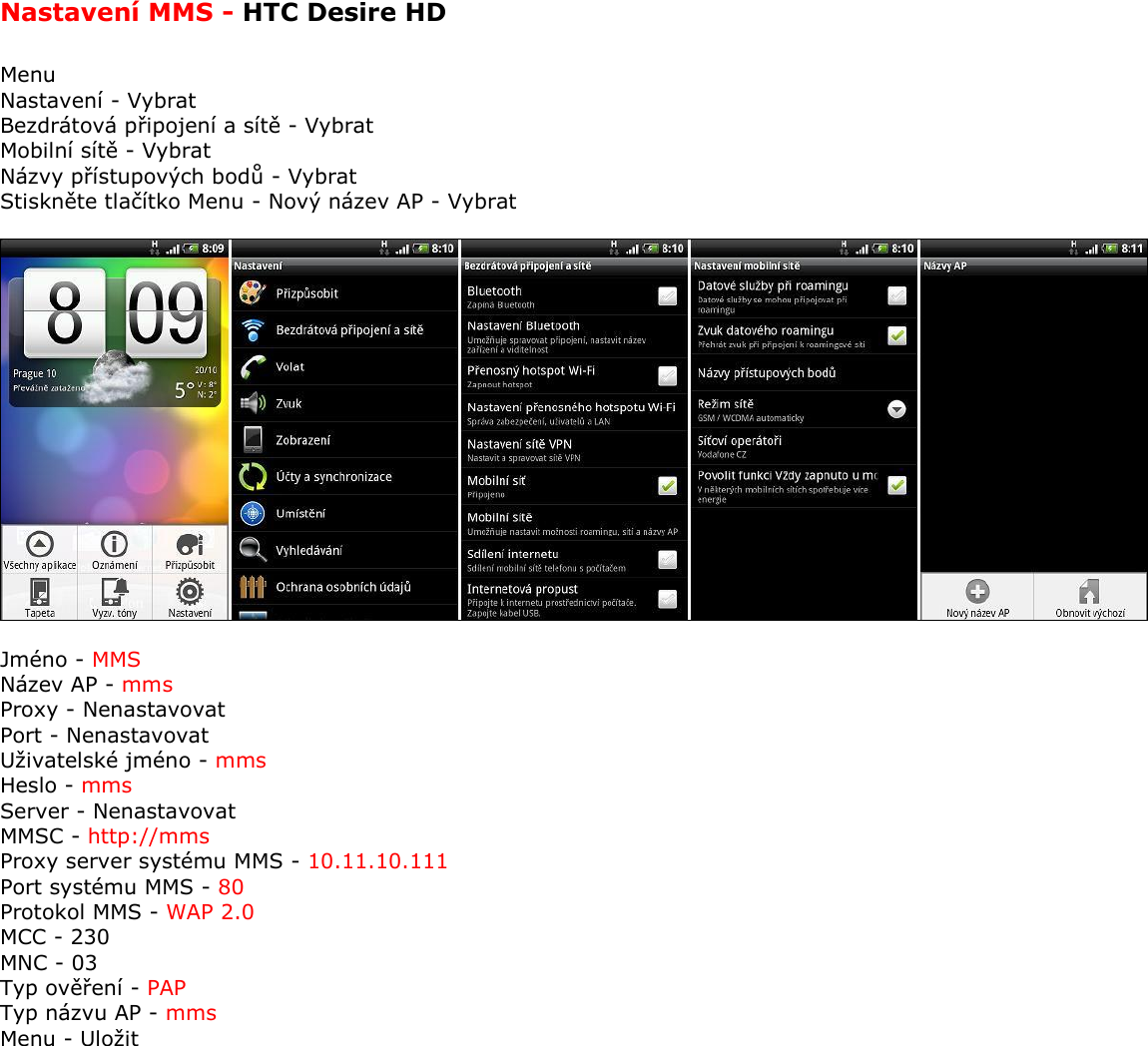Toggle Povolit funkci Vždy zapnuto checkbox
This screenshot has width=1148, height=1046.
pyautogui.click(x=896, y=485)
